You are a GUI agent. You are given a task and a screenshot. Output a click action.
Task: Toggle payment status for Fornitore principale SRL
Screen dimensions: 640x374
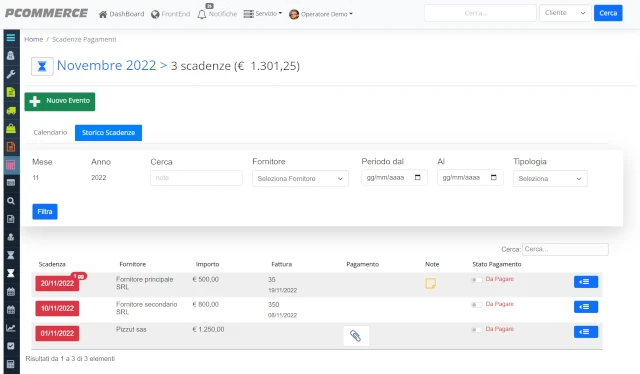click(x=476, y=280)
